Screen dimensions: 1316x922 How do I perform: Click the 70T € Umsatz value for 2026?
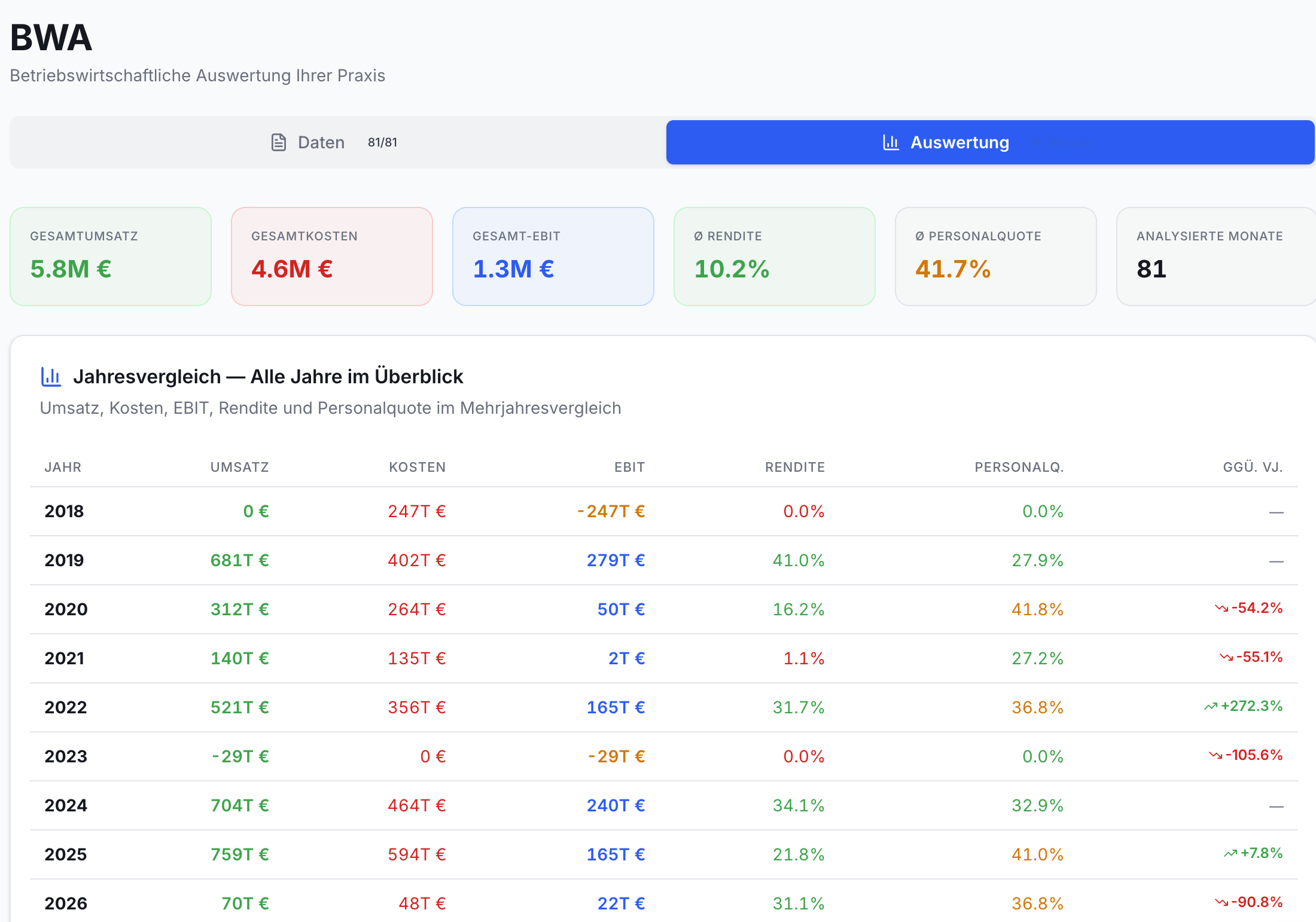245,903
